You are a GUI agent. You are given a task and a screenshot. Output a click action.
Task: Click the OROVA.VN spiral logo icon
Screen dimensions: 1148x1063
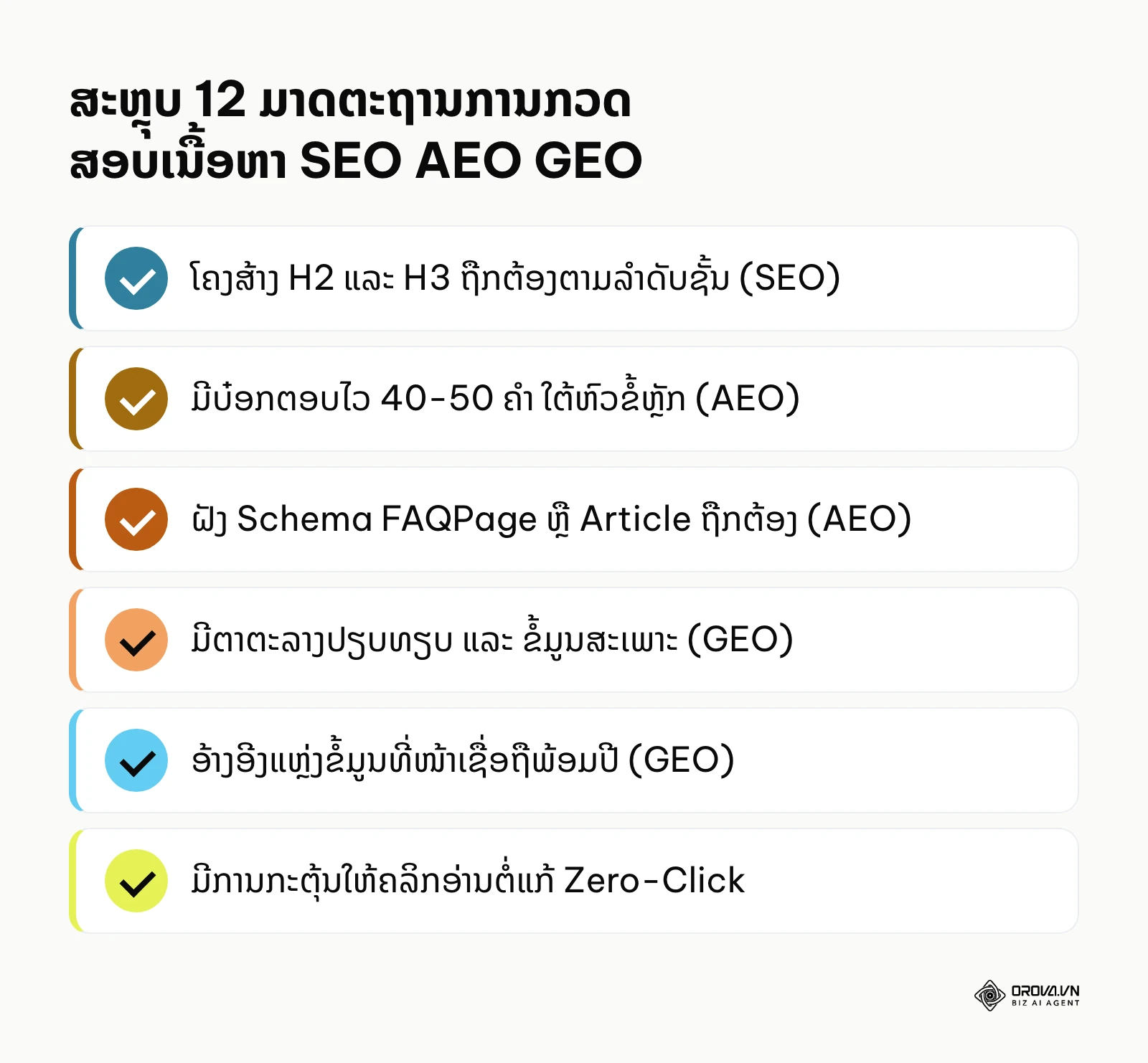point(989,996)
